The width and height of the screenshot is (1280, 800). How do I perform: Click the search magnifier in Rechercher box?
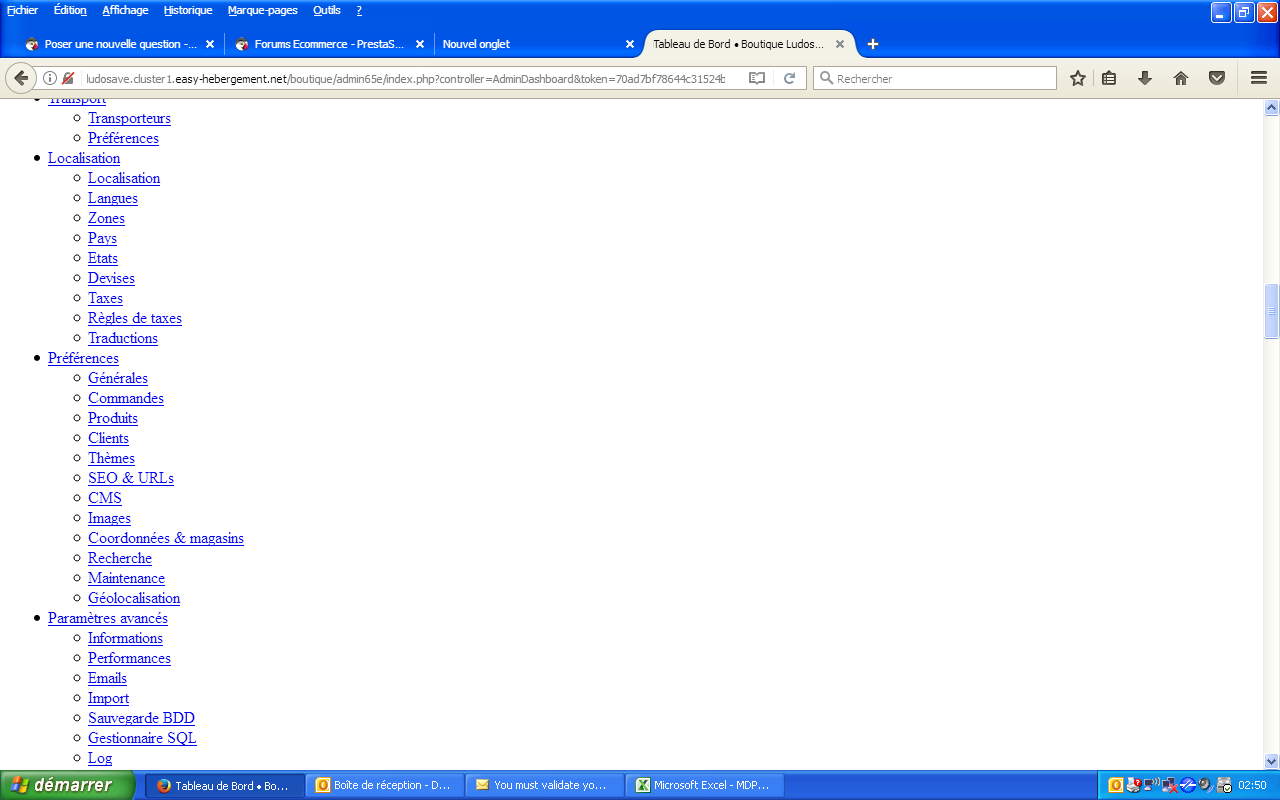click(x=826, y=78)
